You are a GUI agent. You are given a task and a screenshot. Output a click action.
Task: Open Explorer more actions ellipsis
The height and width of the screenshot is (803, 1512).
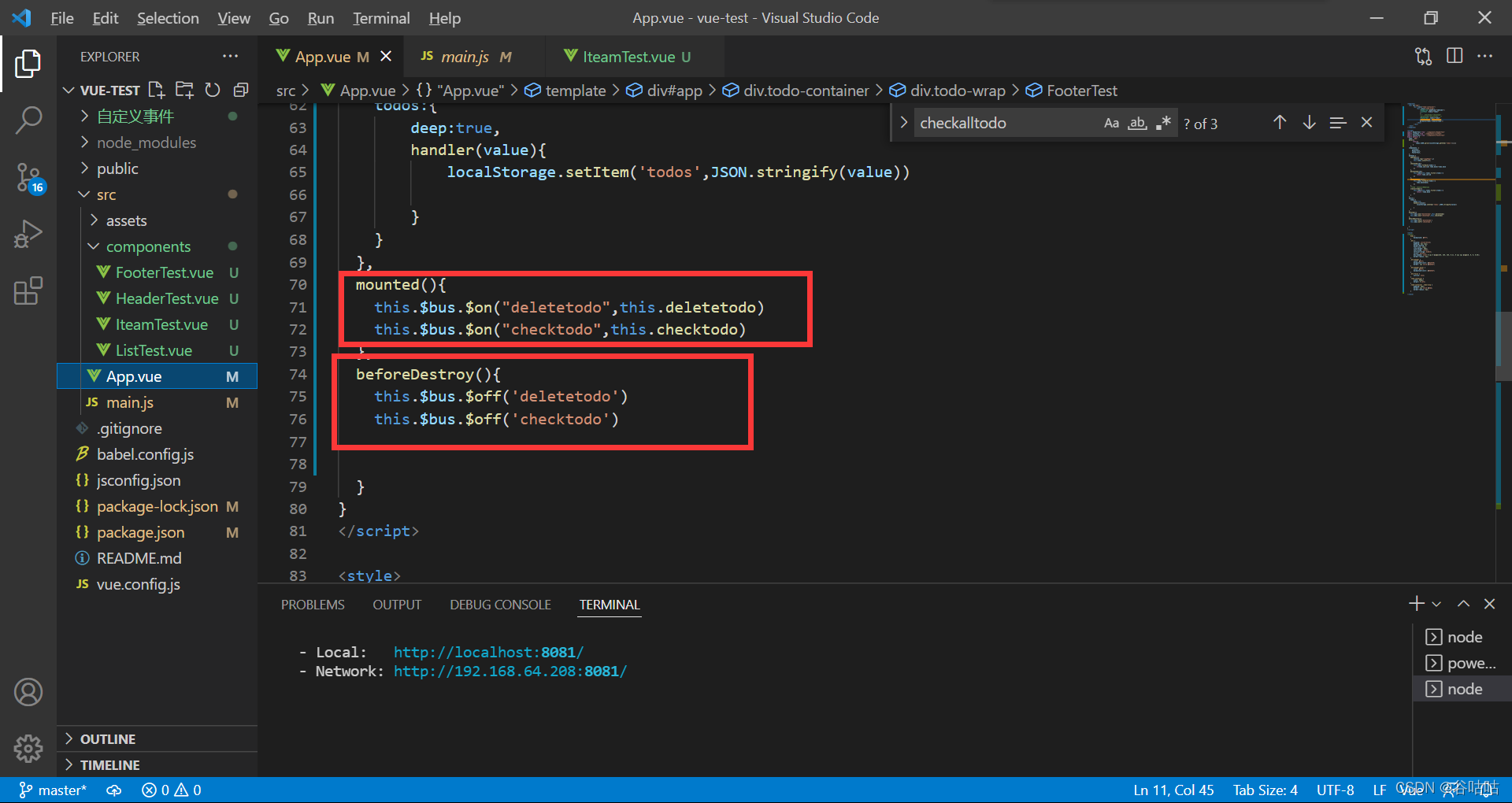tap(230, 56)
